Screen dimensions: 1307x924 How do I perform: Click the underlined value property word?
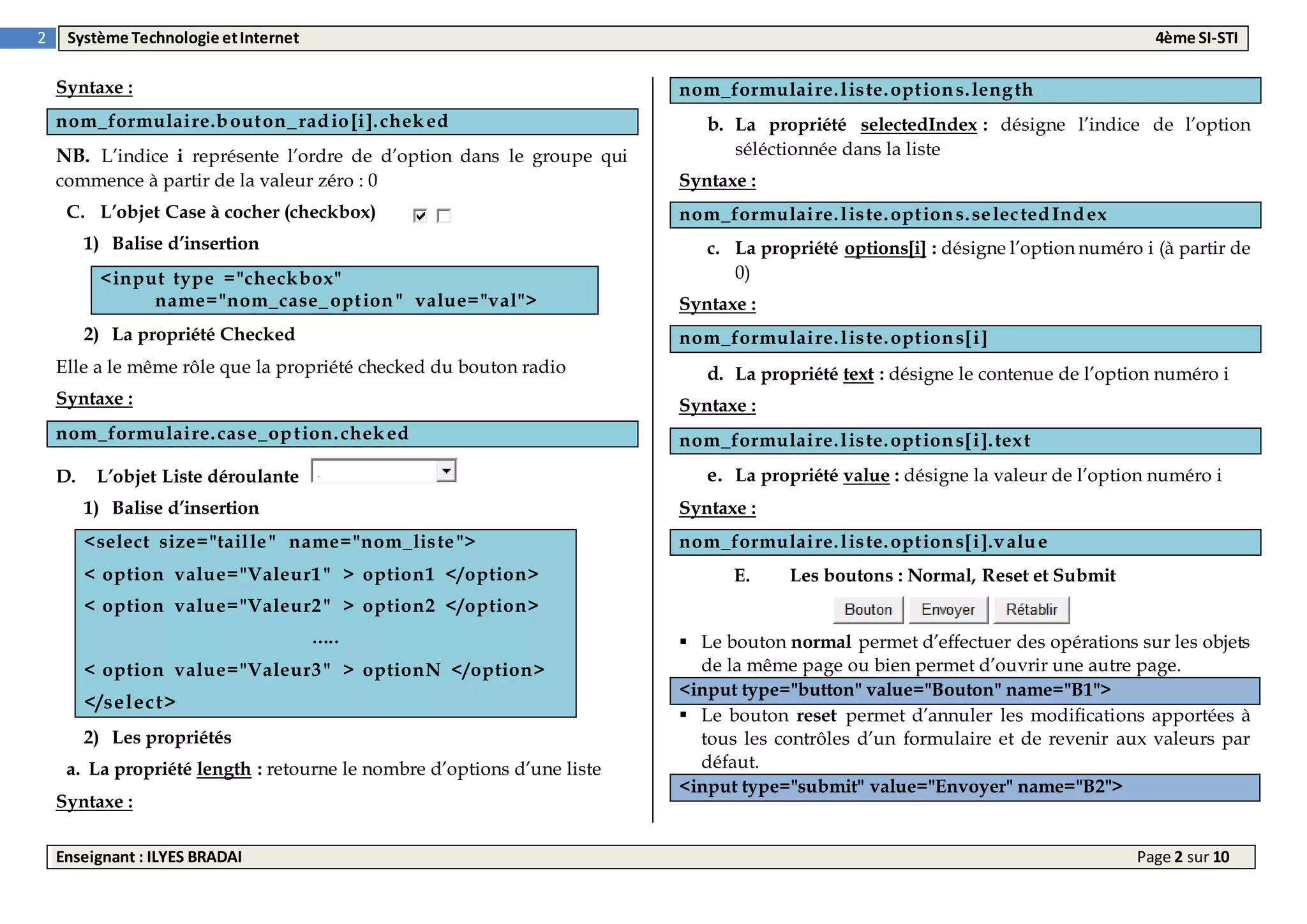[866, 475]
